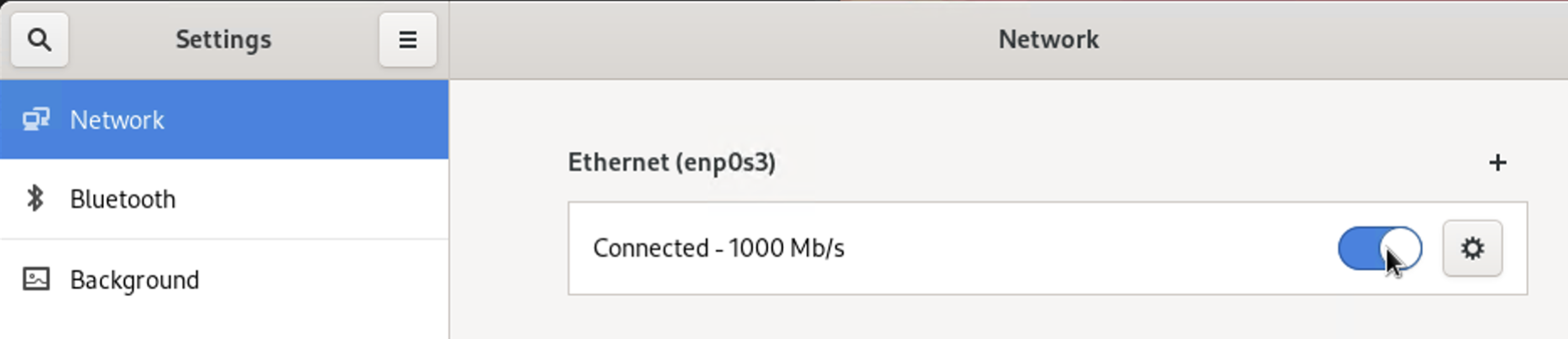This screenshot has height=339, width=1568.
Task: Click the Settings title in the header
Action: pyautogui.click(x=223, y=39)
